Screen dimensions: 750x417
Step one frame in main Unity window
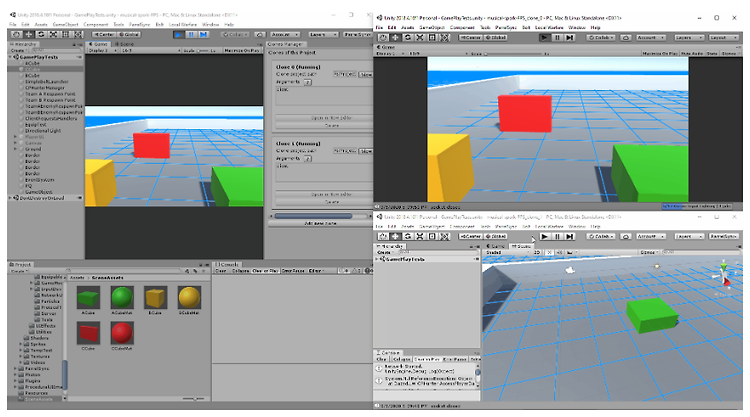pyautogui.click(x=203, y=34)
